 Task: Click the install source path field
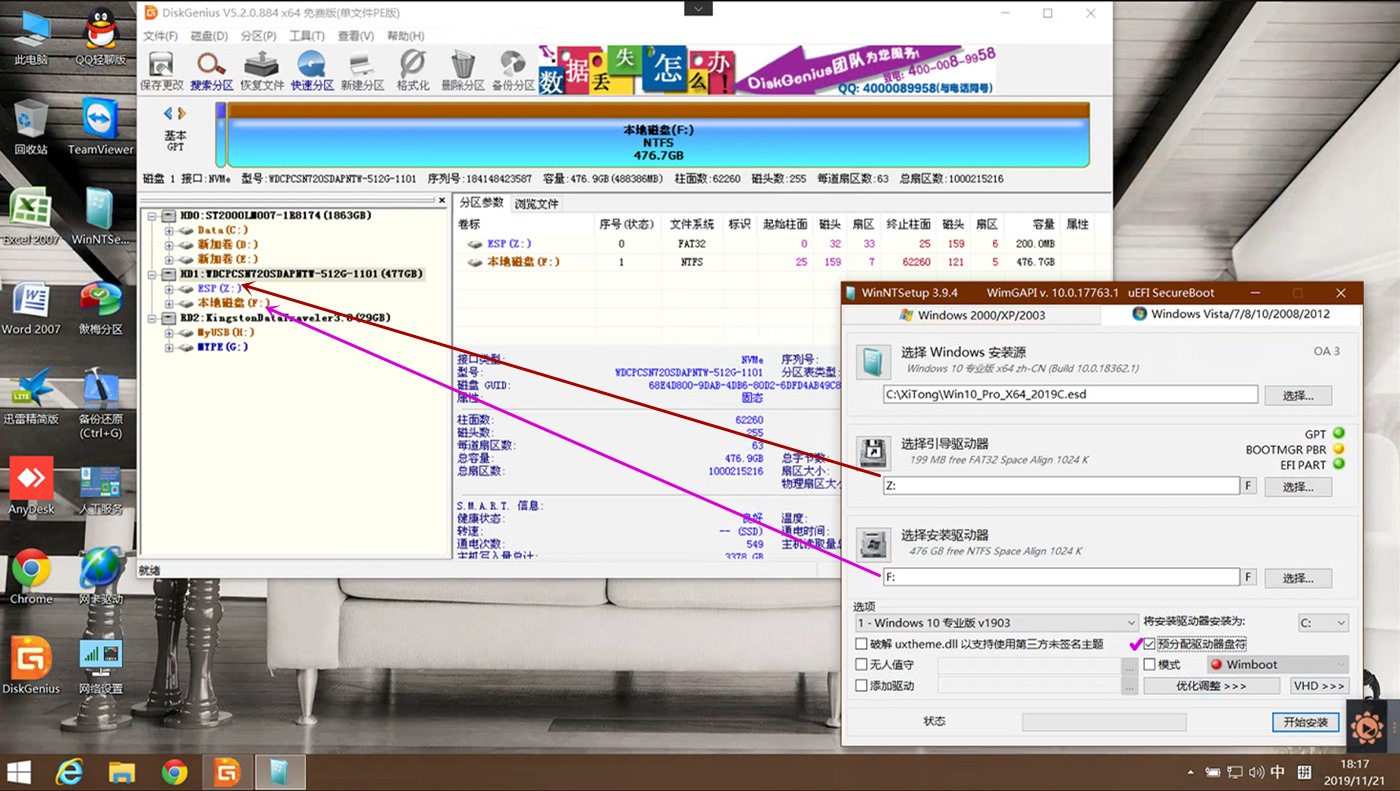[x=1070, y=394]
